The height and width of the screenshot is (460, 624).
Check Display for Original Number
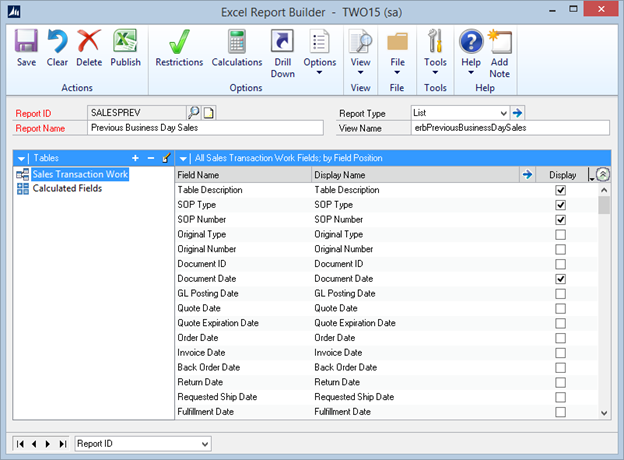tap(560, 249)
